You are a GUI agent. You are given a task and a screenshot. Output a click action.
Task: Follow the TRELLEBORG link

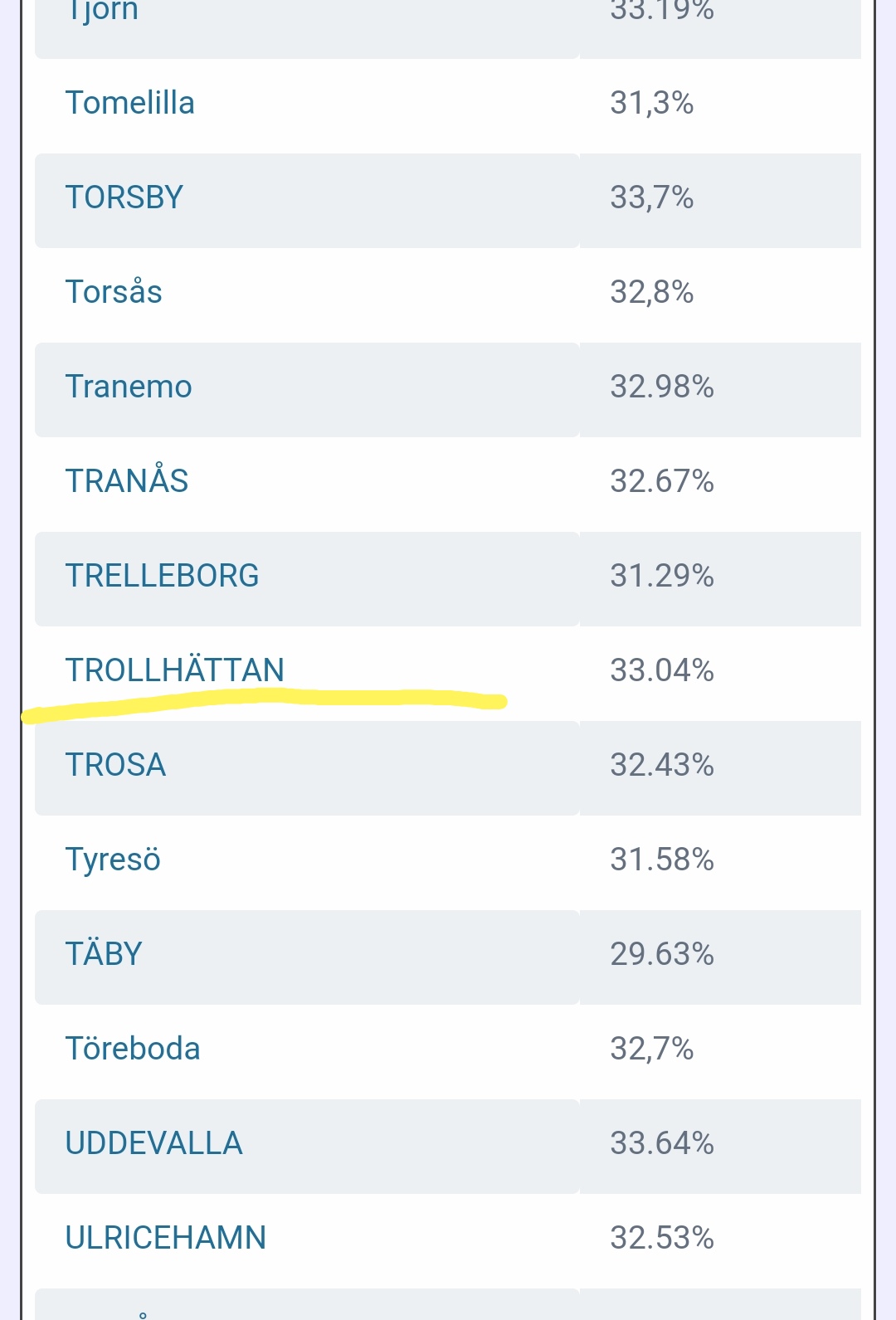pos(163,576)
